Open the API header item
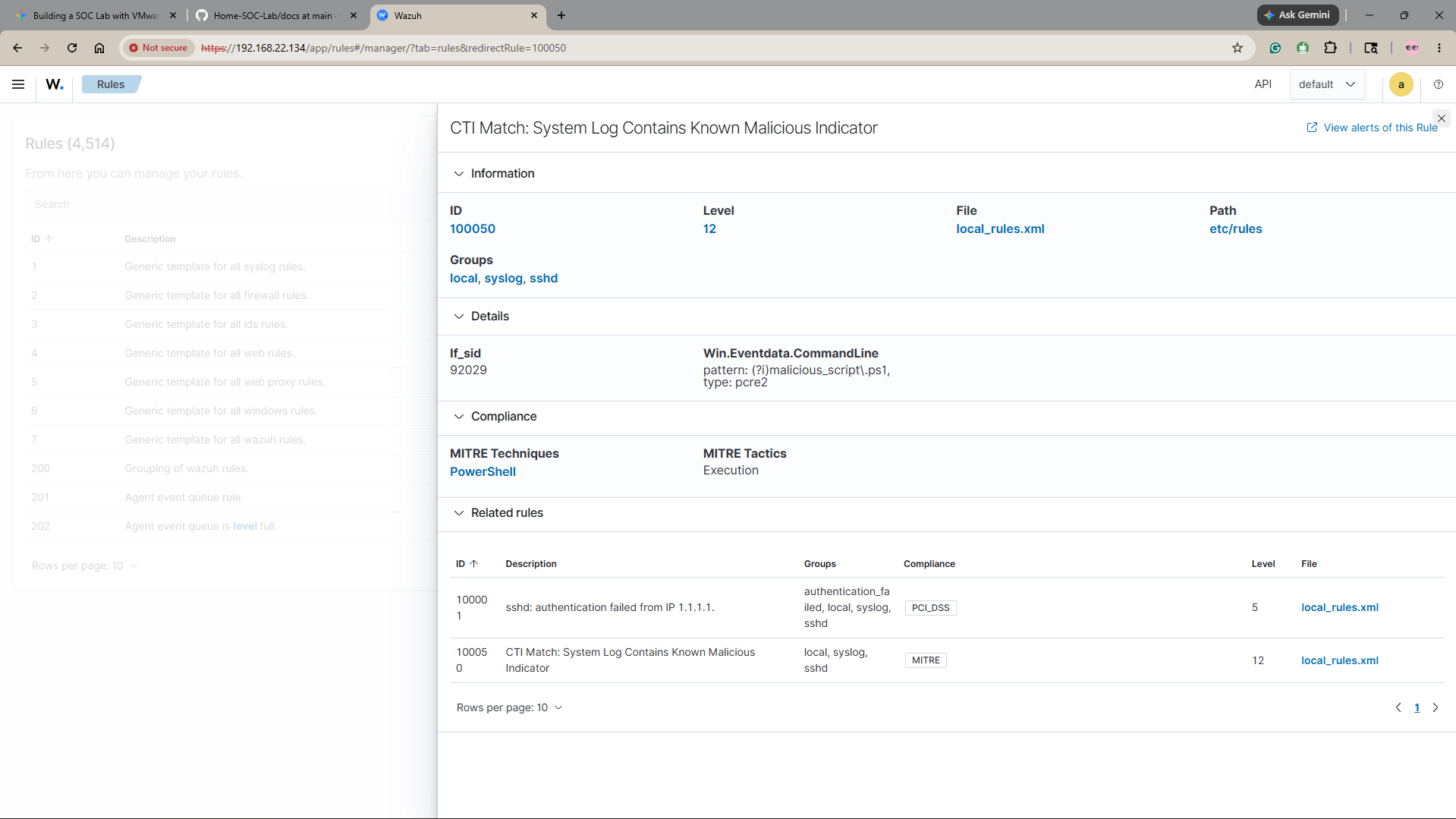Screen dimensions: 1456x819 coord(1263,84)
